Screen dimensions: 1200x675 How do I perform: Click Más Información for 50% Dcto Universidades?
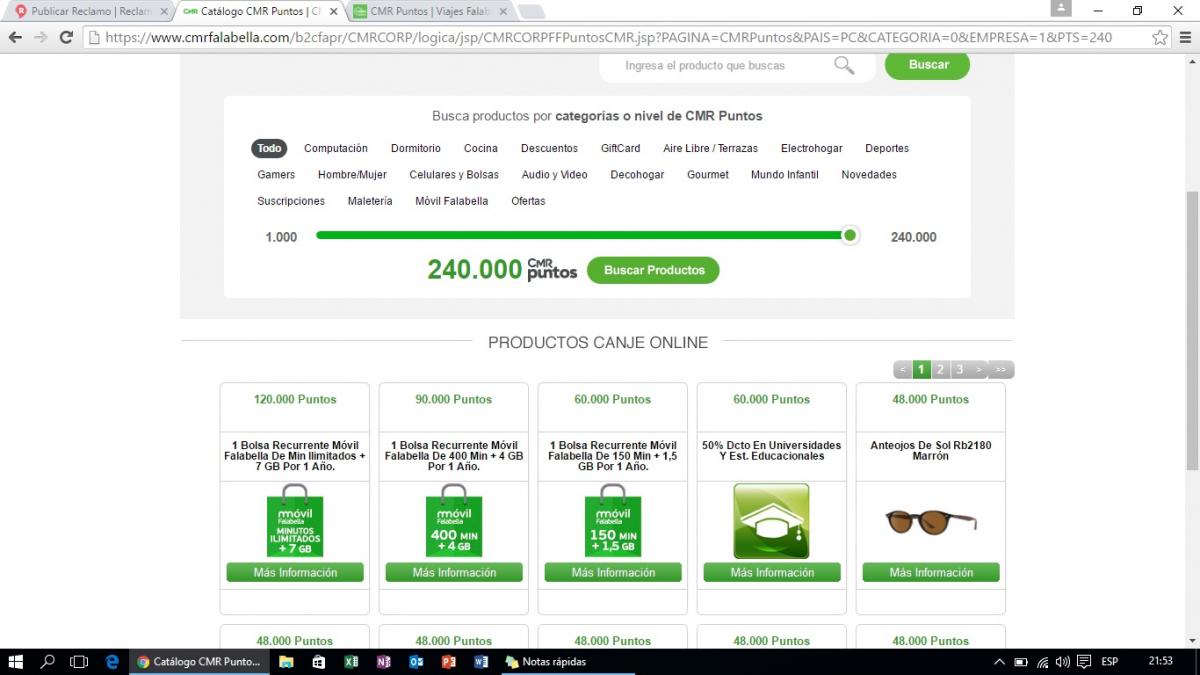(x=771, y=572)
